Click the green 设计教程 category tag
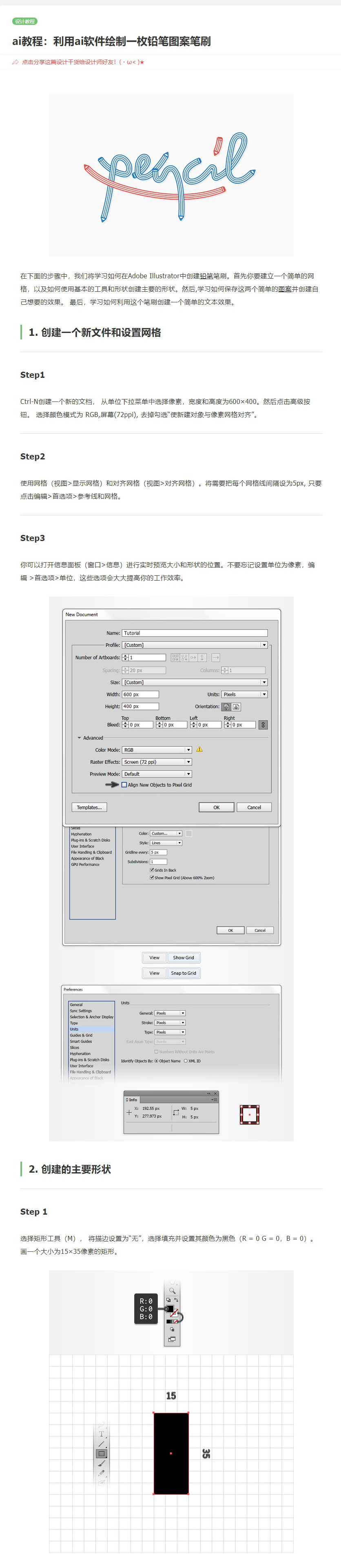The image size is (341, 1568). pyautogui.click(x=25, y=21)
